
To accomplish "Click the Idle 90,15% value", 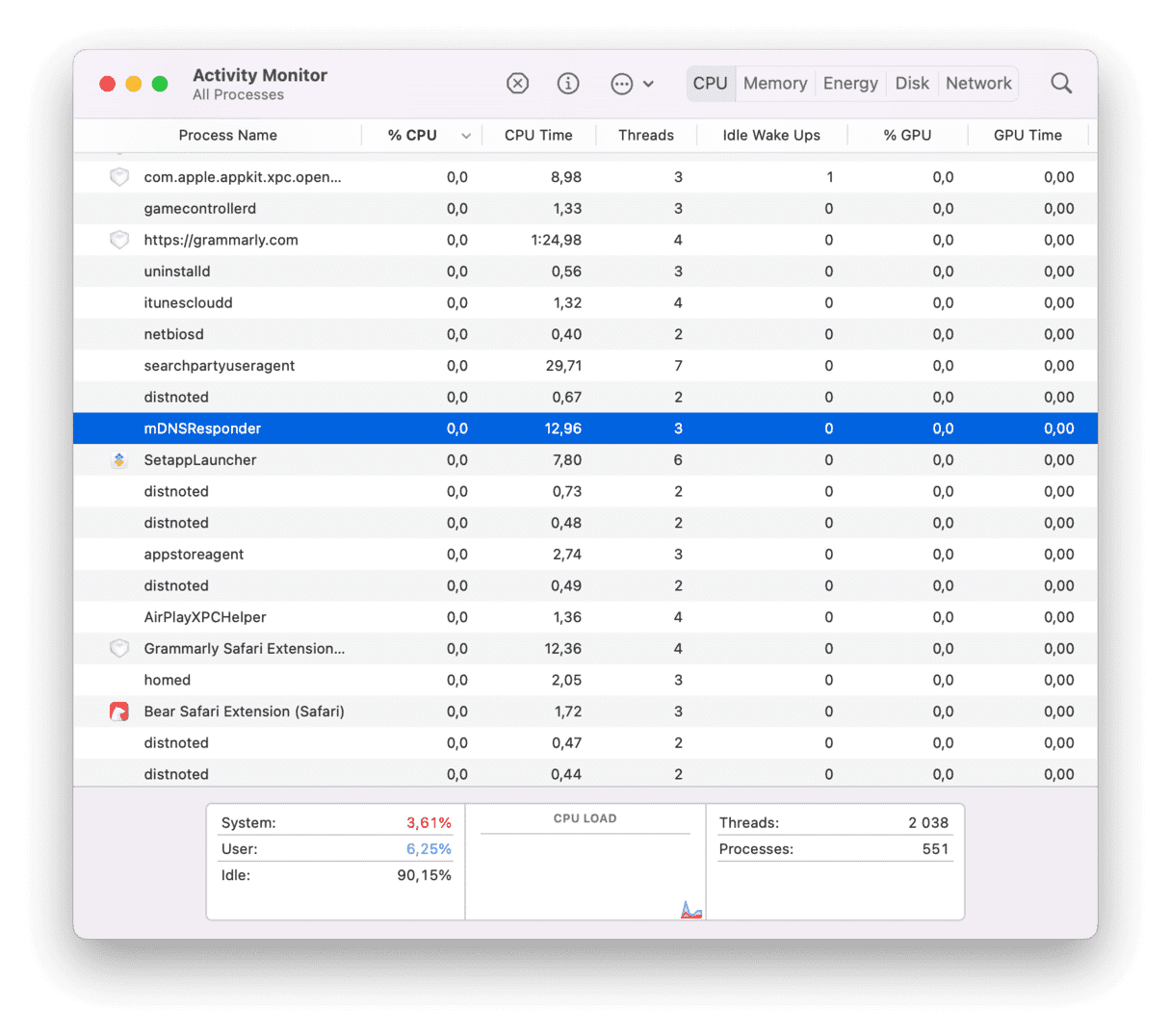I will click(424, 875).
